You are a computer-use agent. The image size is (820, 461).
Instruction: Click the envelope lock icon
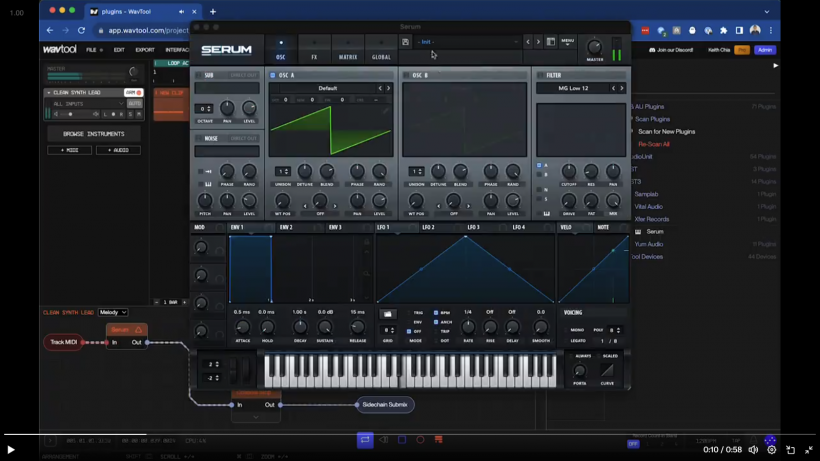367,242
